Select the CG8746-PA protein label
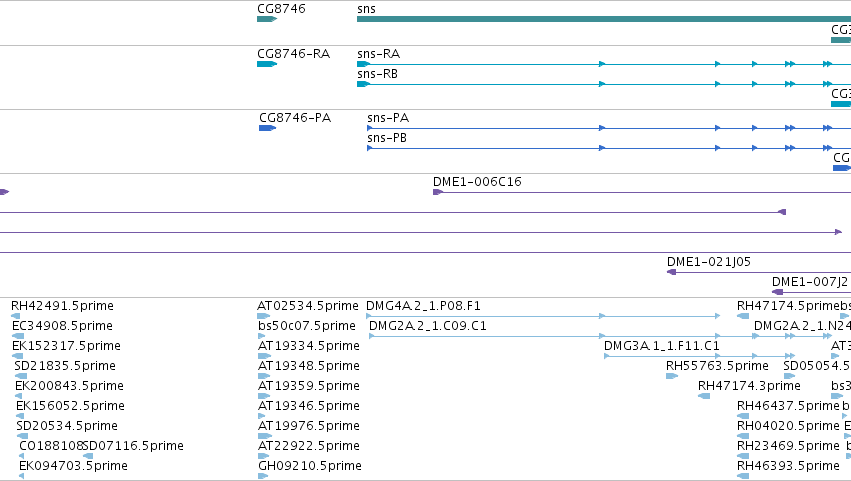Image resolution: width=851 pixels, height=481 pixels. [295, 118]
